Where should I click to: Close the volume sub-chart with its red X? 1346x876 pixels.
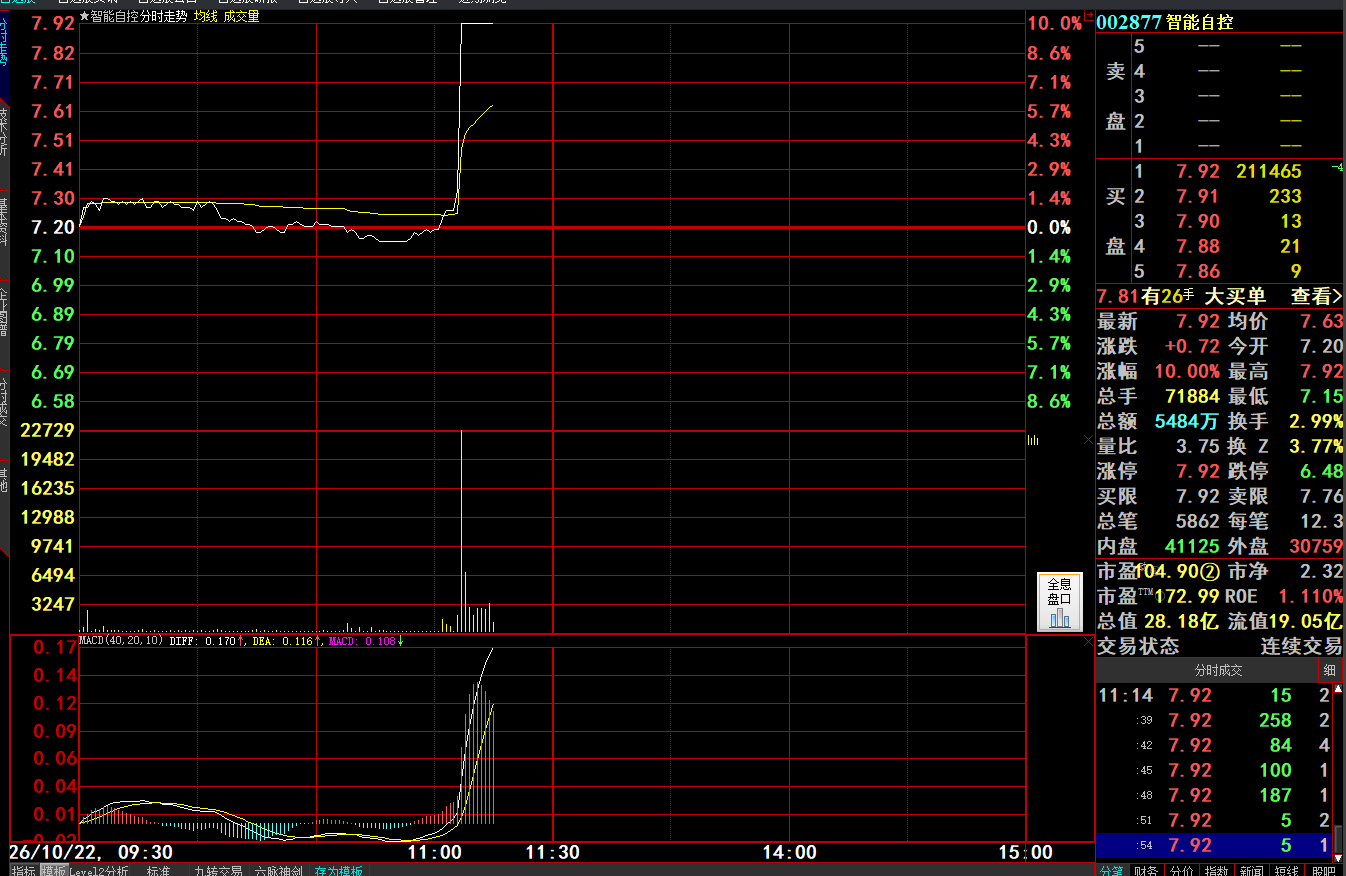[1089, 440]
